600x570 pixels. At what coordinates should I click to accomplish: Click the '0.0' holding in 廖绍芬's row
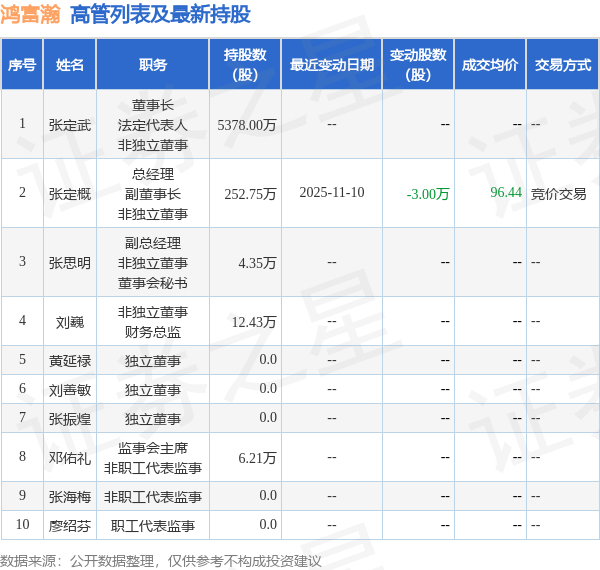(268, 524)
